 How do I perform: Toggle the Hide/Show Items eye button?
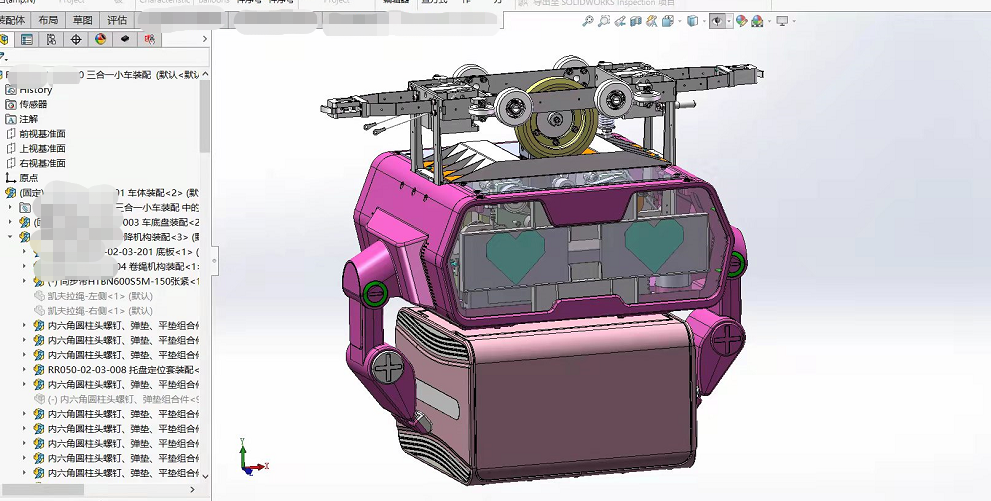click(x=716, y=21)
